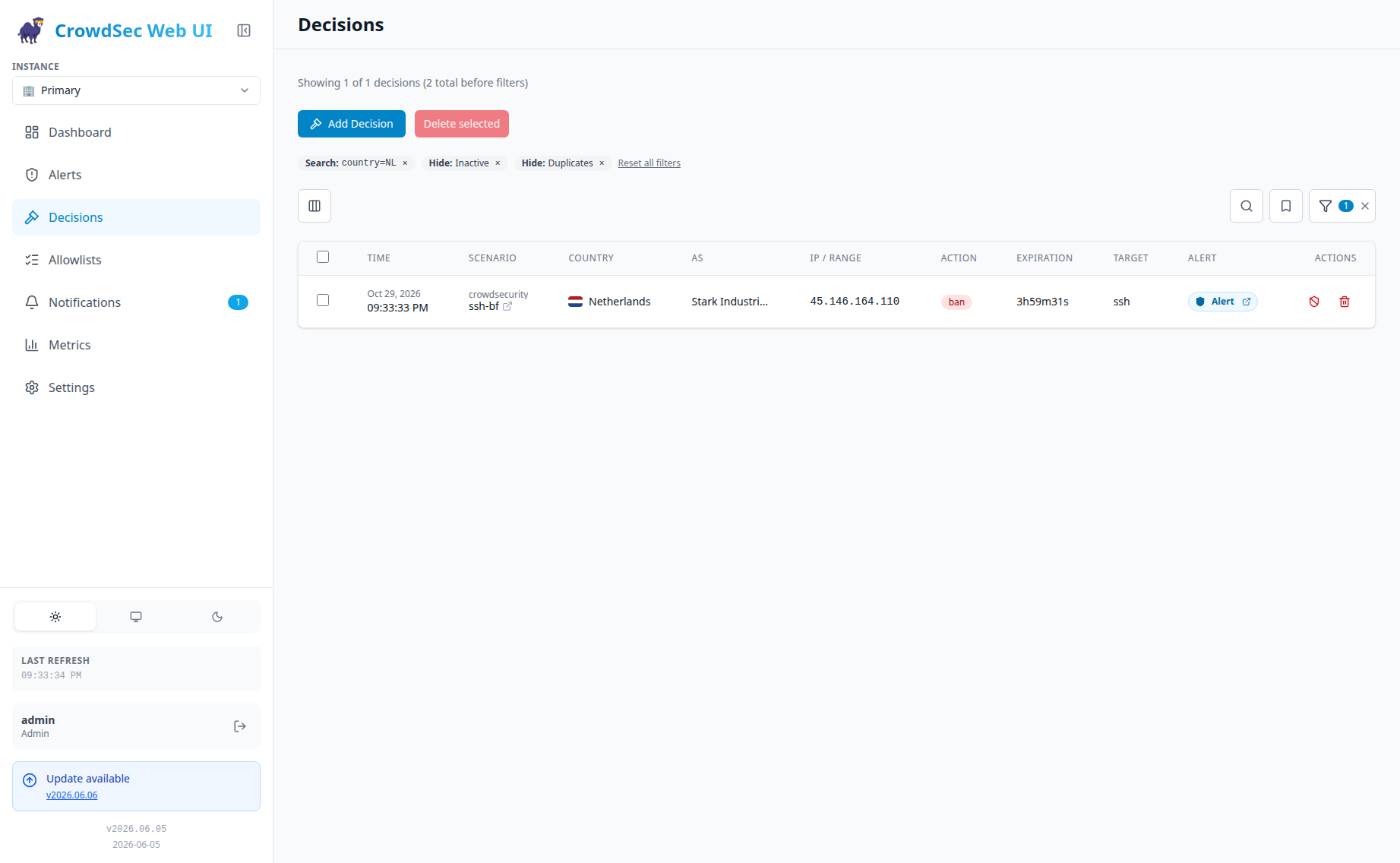1400x863 pixels.
Task: Open update version v2026.06.06 link
Action: coord(72,795)
